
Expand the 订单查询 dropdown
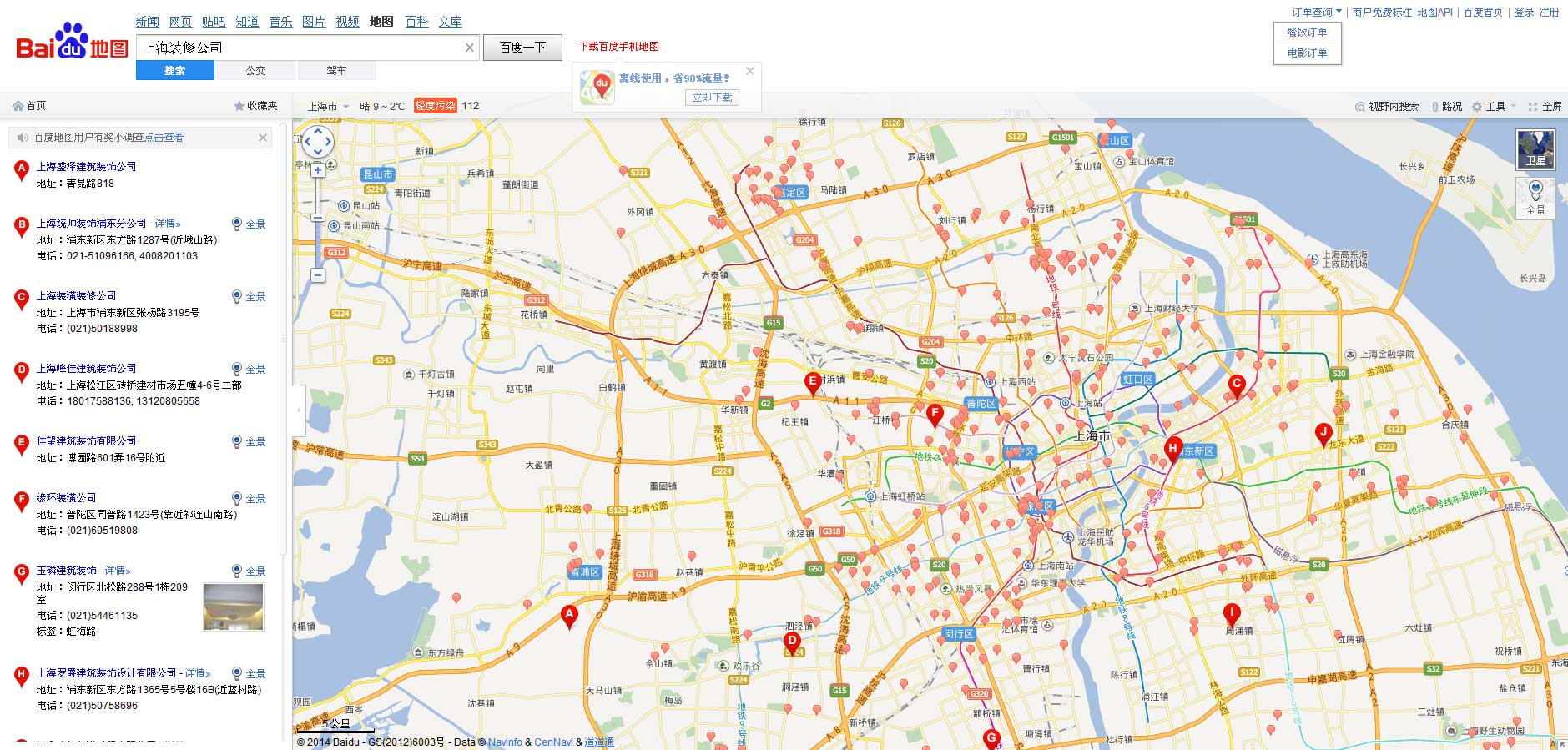coord(1317,13)
